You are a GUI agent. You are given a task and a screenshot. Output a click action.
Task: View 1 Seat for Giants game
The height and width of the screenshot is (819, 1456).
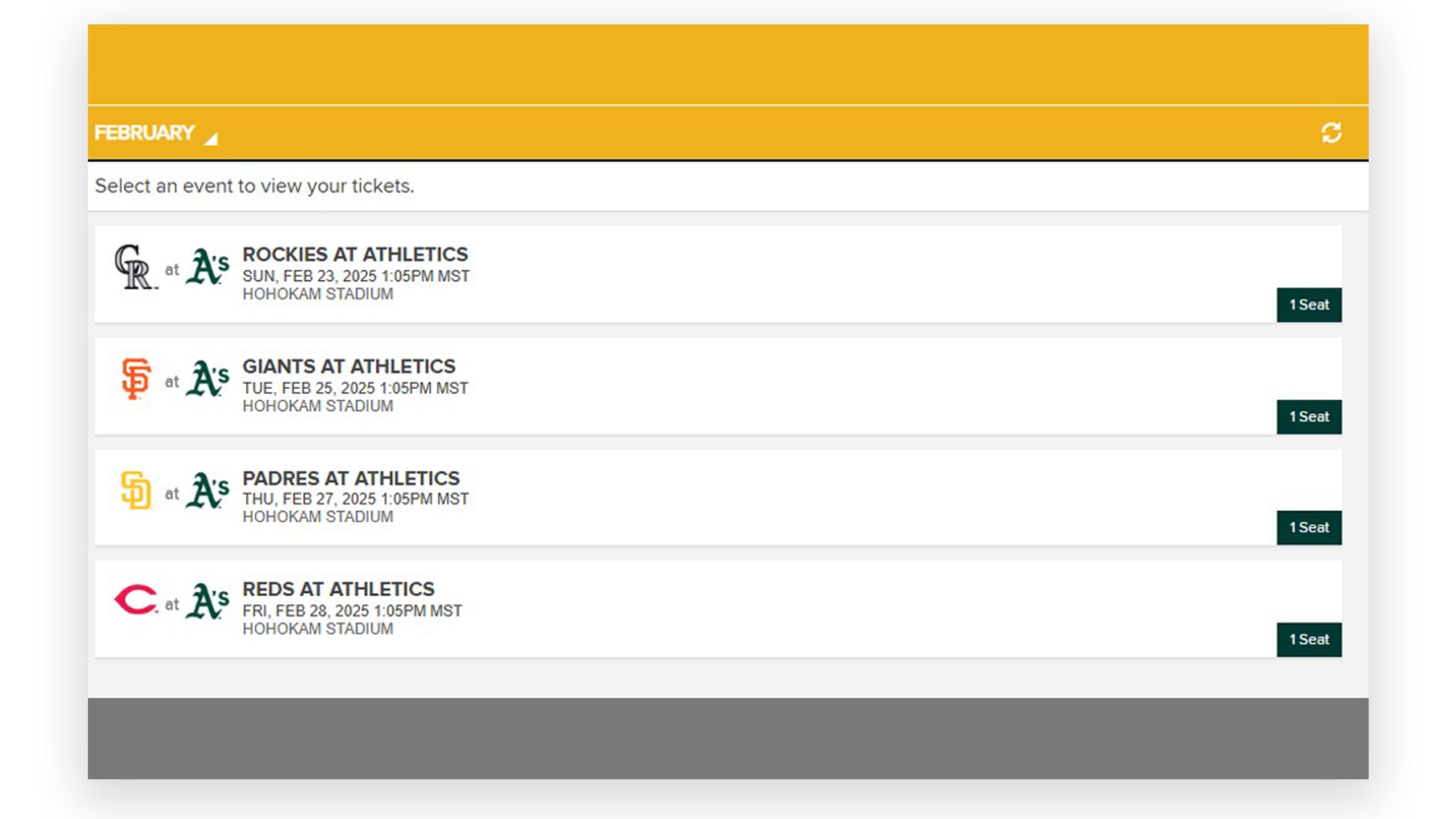point(1308,417)
